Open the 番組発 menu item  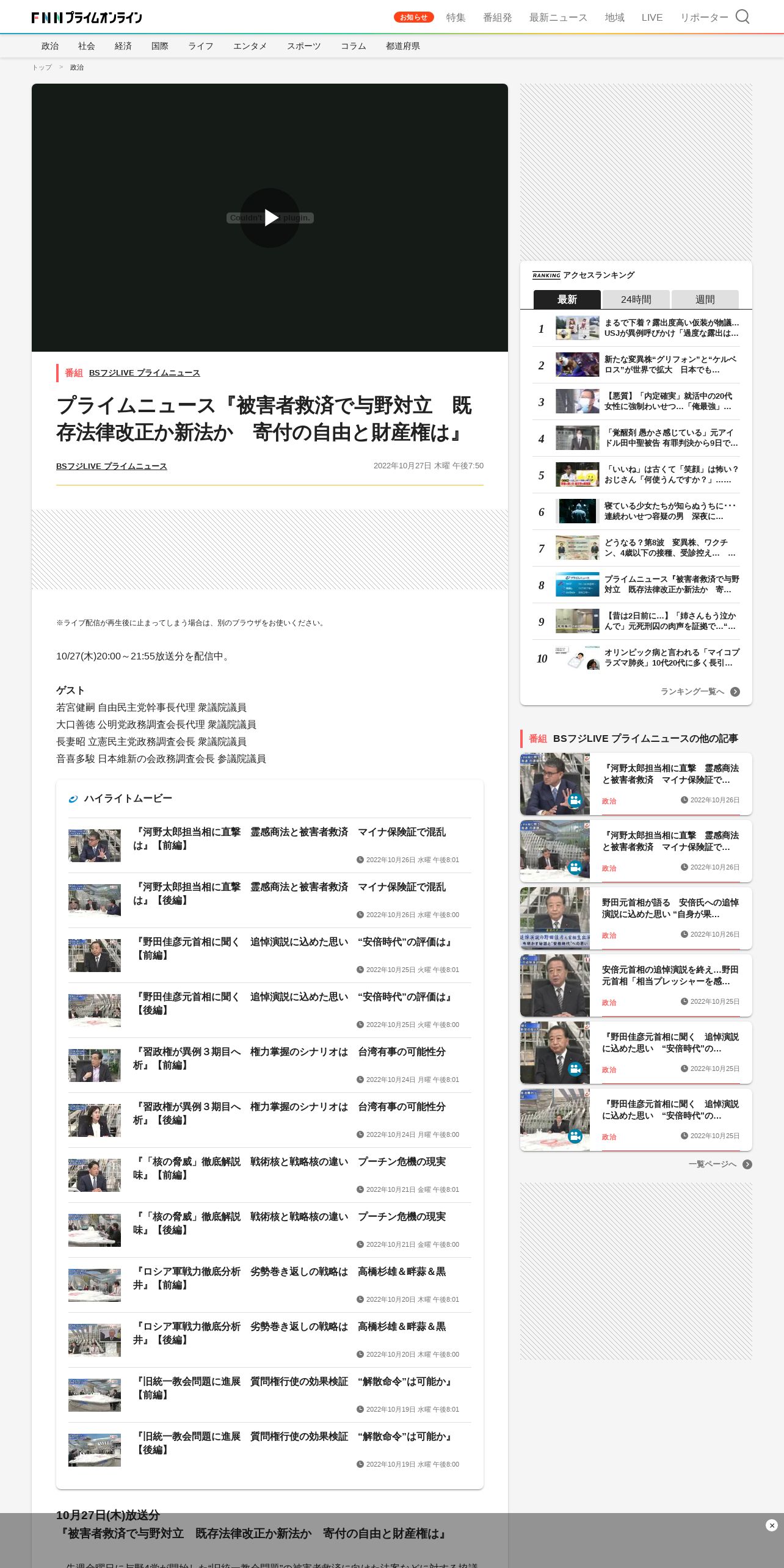point(498,18)
